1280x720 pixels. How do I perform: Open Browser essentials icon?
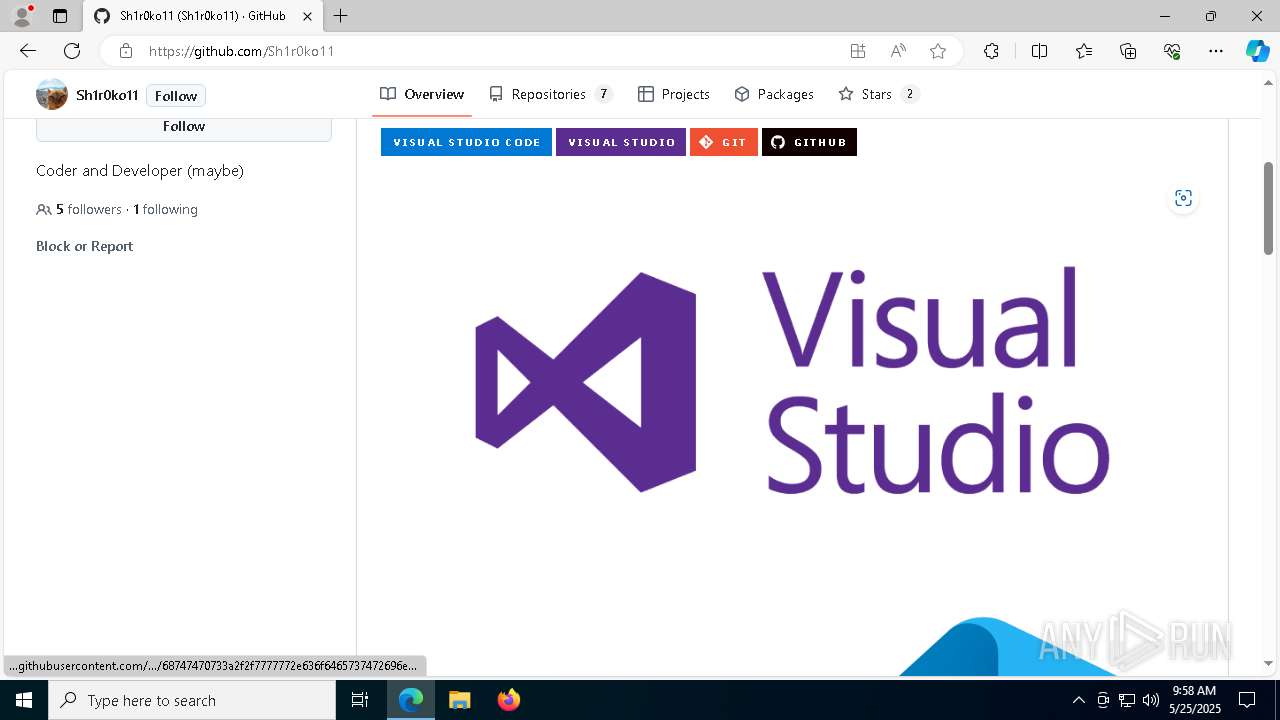pos(1172,51)
